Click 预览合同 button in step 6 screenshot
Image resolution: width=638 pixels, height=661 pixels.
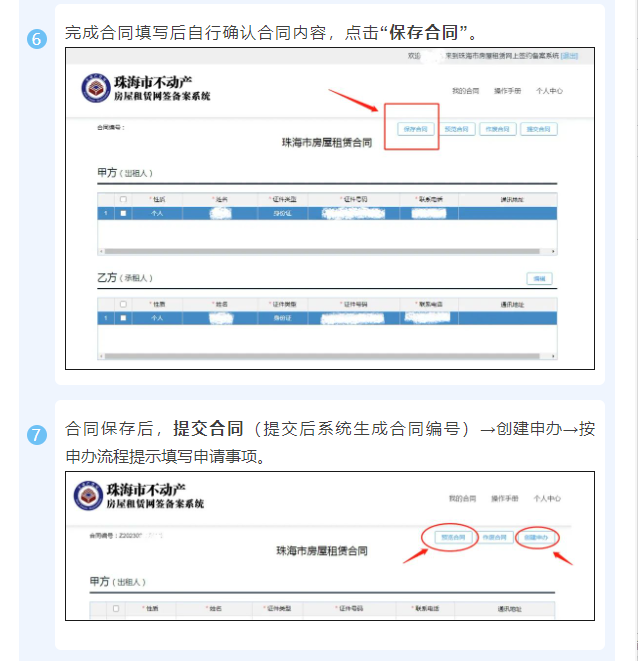tap(454, 130)
